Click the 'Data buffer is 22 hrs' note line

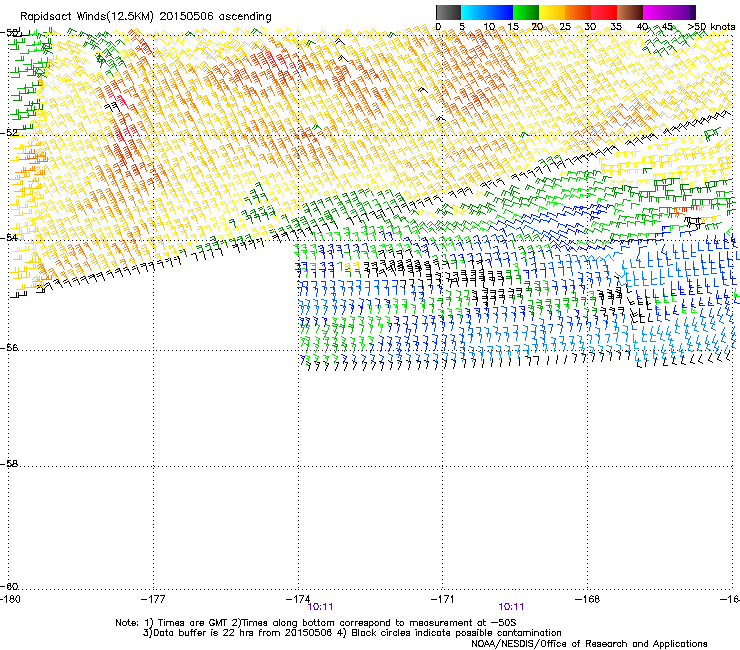coord(352,633)
